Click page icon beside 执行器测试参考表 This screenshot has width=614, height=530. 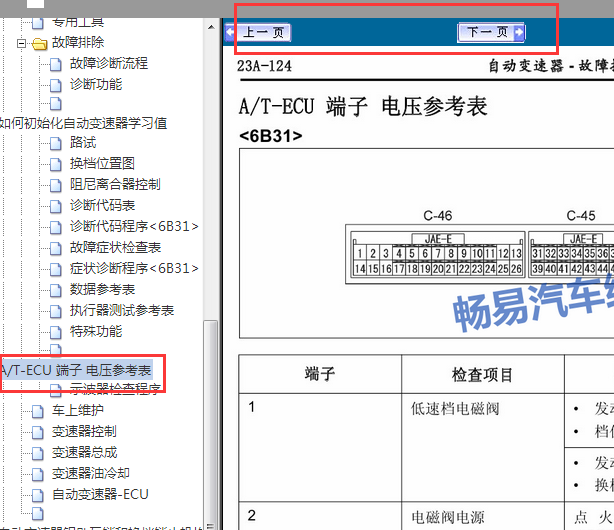56,311
